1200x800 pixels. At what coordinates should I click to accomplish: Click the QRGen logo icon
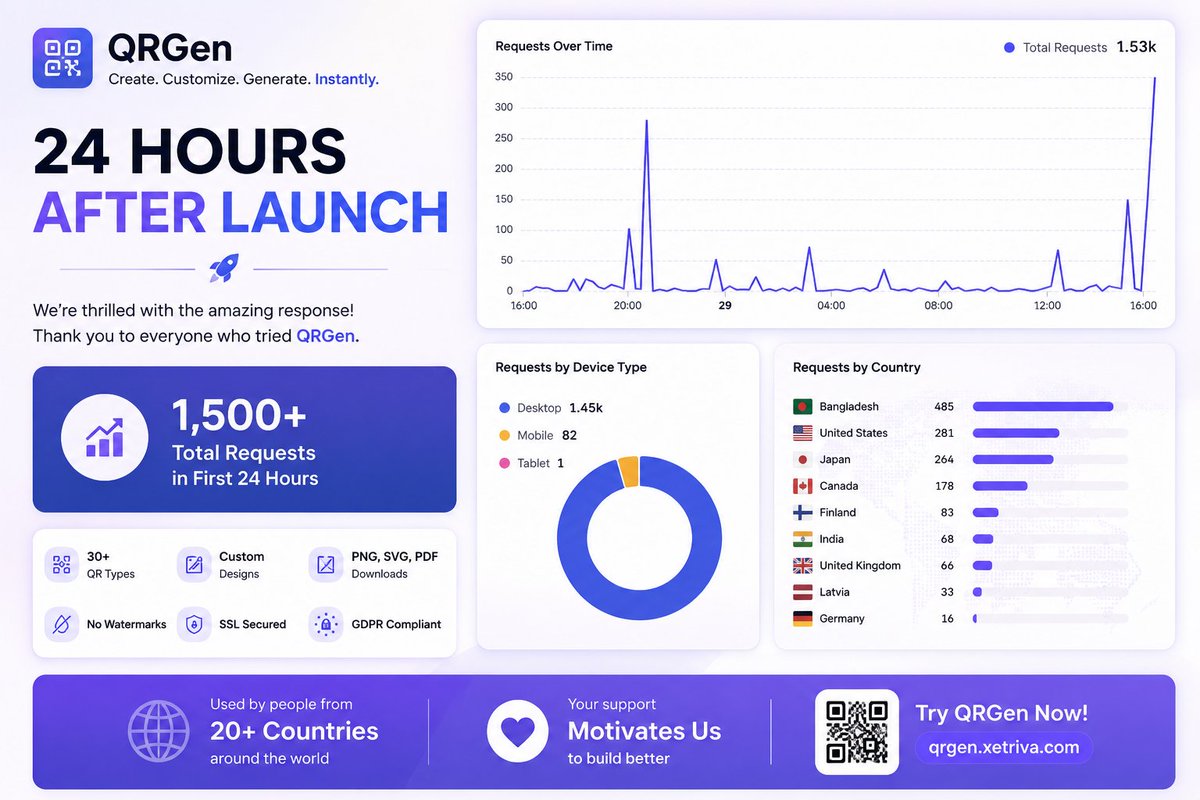pyautogui.click(x=63, y=58)
